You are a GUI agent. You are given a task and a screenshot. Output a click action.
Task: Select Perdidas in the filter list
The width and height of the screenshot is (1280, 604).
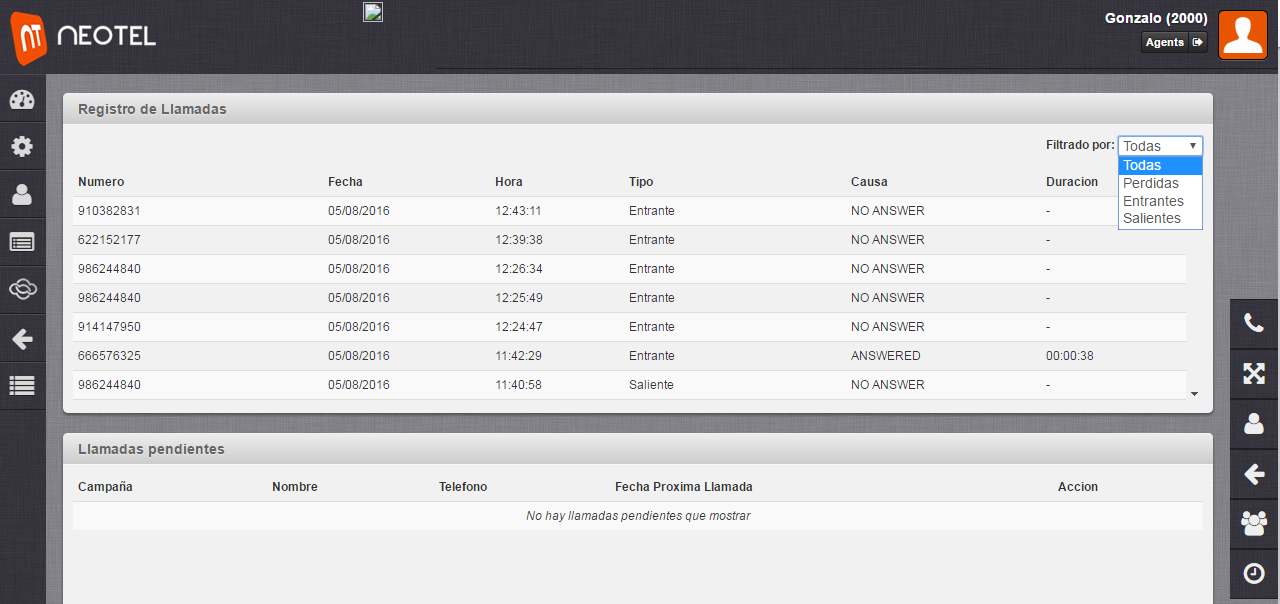(1151, 184)
